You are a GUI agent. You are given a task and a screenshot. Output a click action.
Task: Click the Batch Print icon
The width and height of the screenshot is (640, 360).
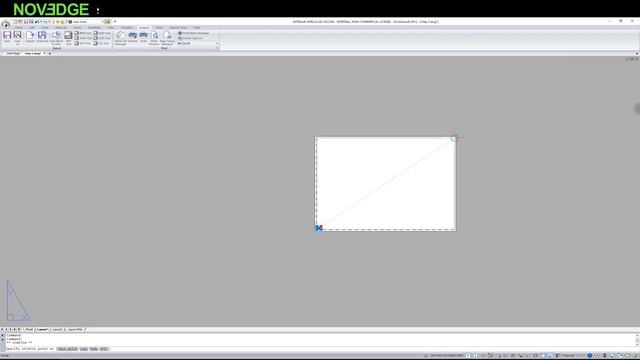tap(133, 37)
